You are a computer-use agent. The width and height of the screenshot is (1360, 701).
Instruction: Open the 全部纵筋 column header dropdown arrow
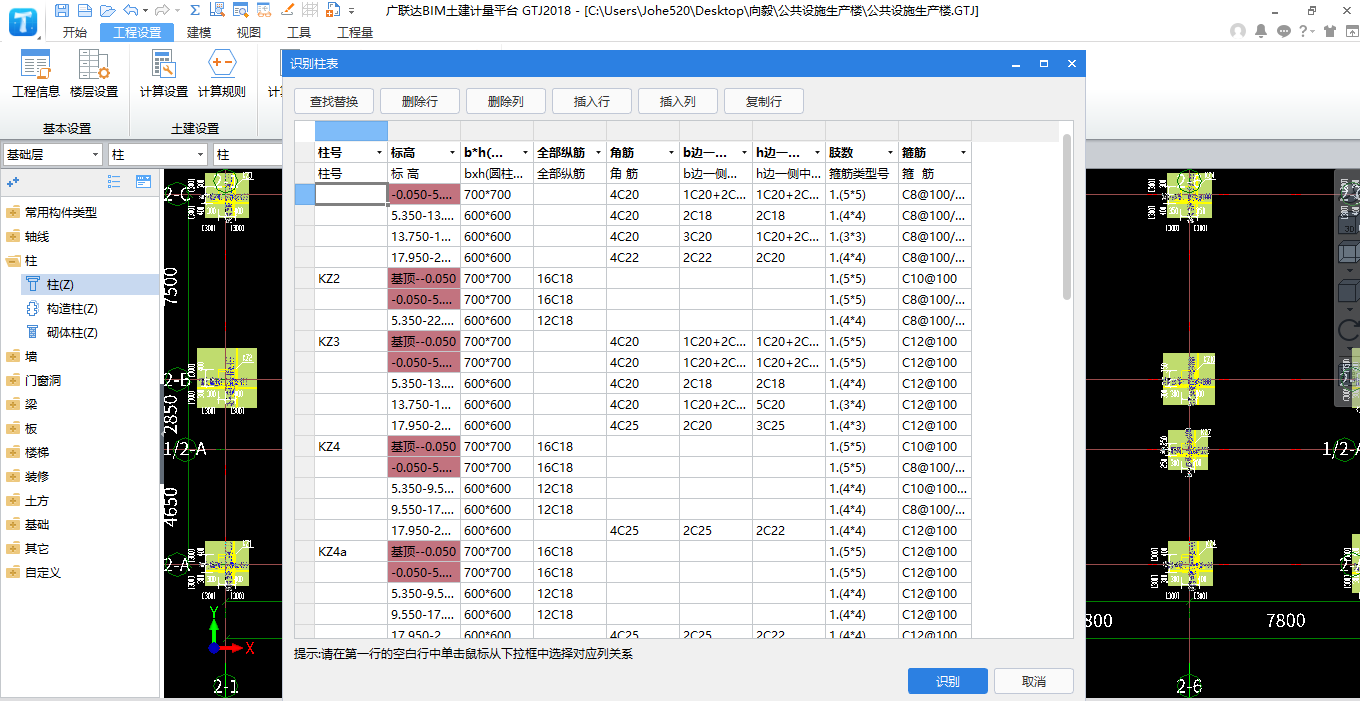[x=598, y=153]
